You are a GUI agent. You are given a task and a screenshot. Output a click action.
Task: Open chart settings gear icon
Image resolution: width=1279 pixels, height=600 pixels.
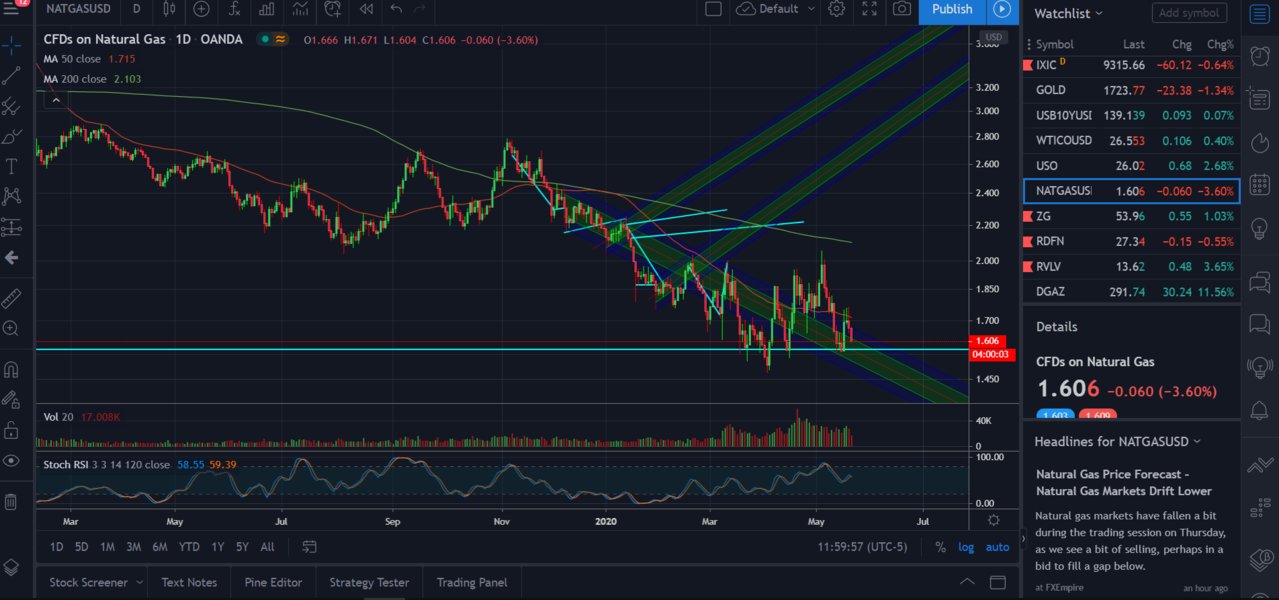click(836, 9)
